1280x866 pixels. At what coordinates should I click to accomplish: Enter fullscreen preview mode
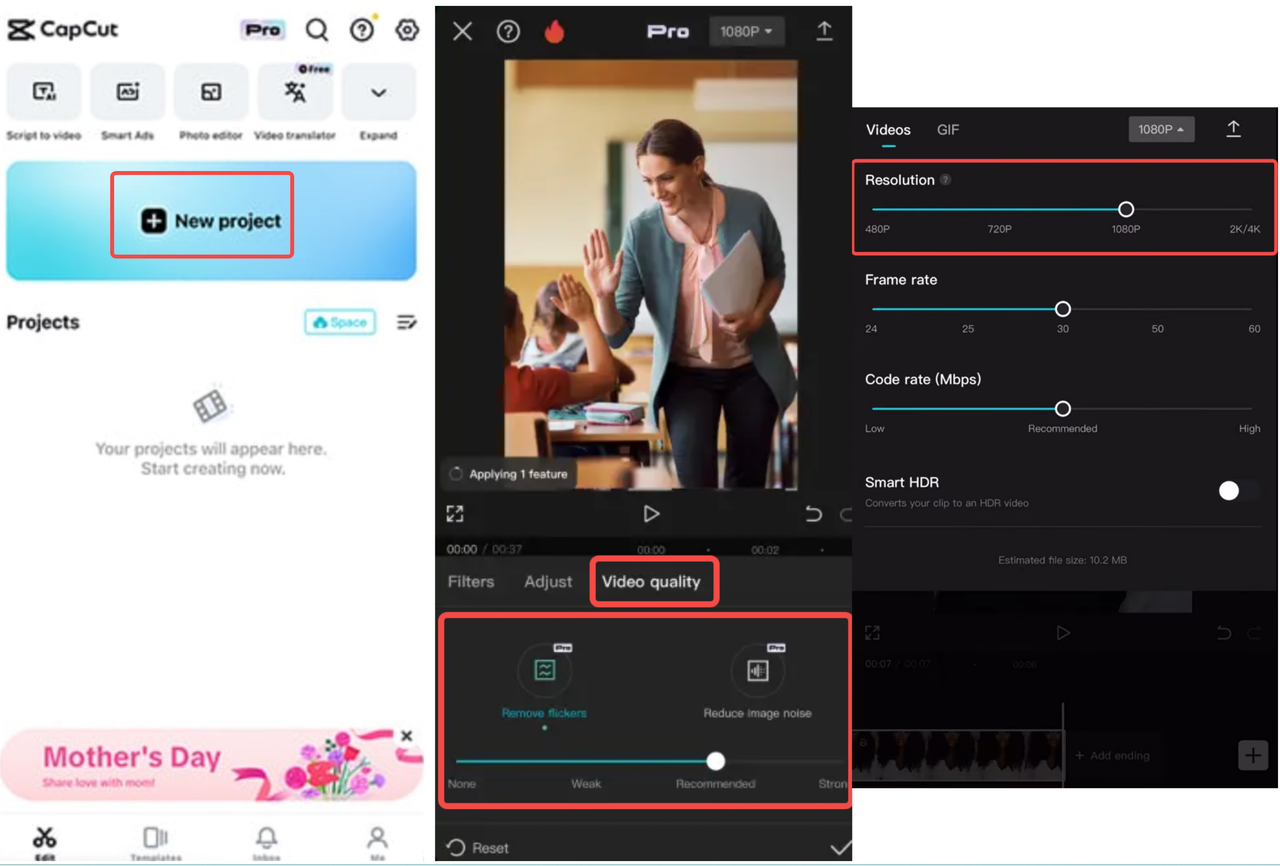(455, 513)
